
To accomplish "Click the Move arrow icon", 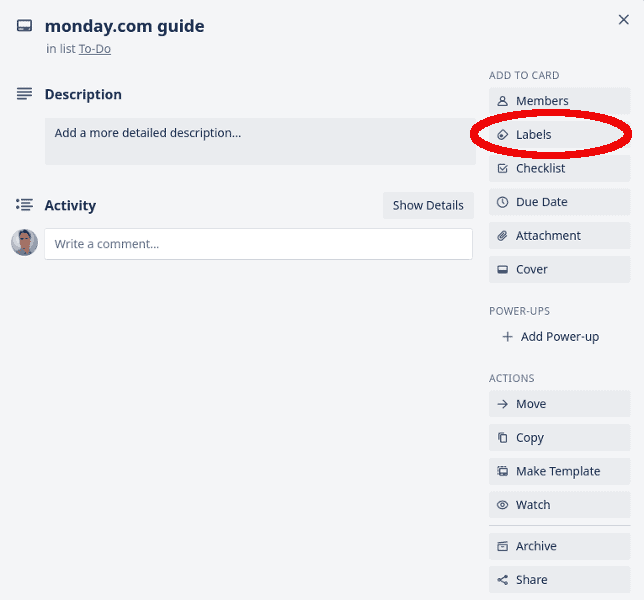I will point(503,404).
